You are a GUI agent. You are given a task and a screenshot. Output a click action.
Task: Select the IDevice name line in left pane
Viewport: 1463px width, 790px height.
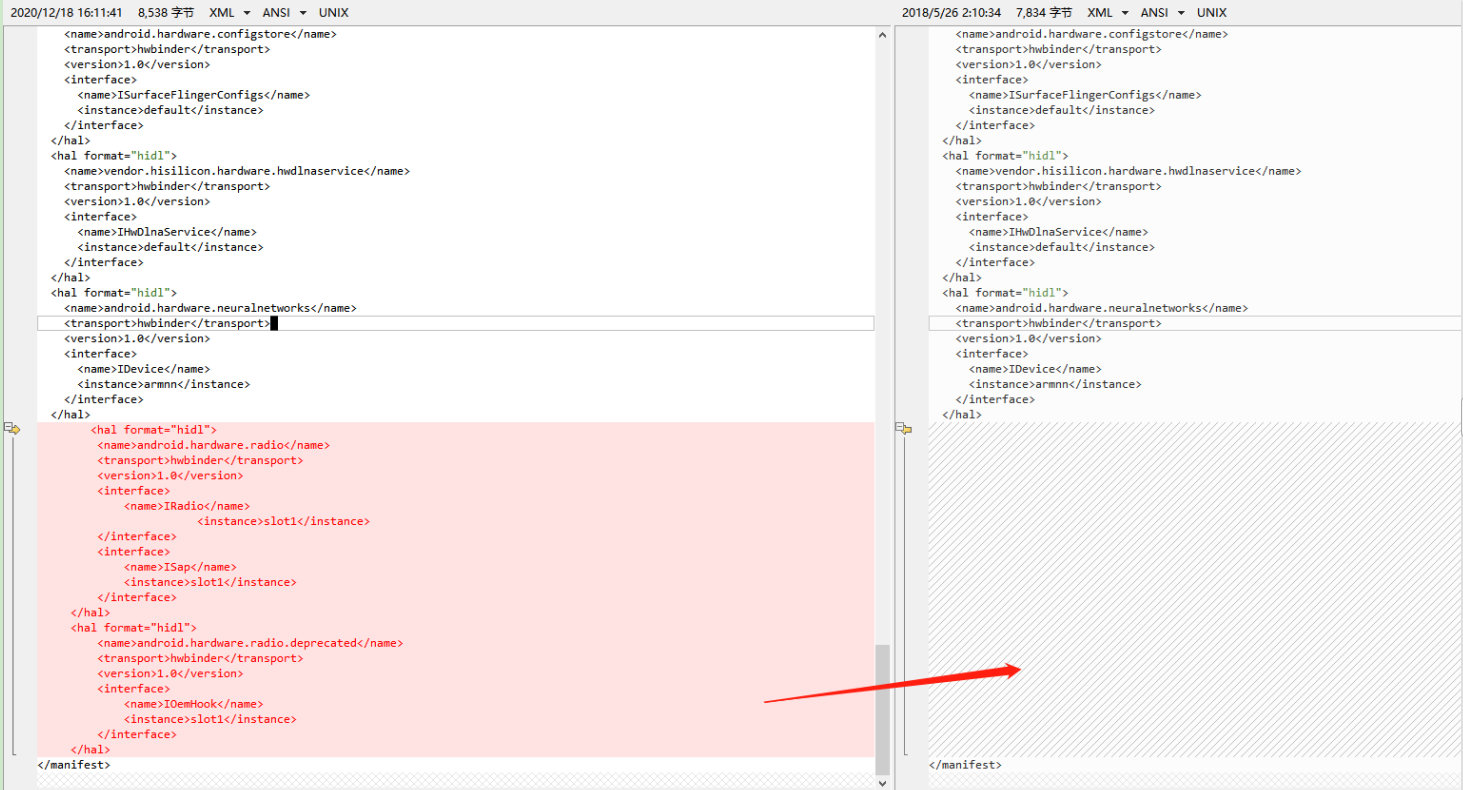coord(144,369)
